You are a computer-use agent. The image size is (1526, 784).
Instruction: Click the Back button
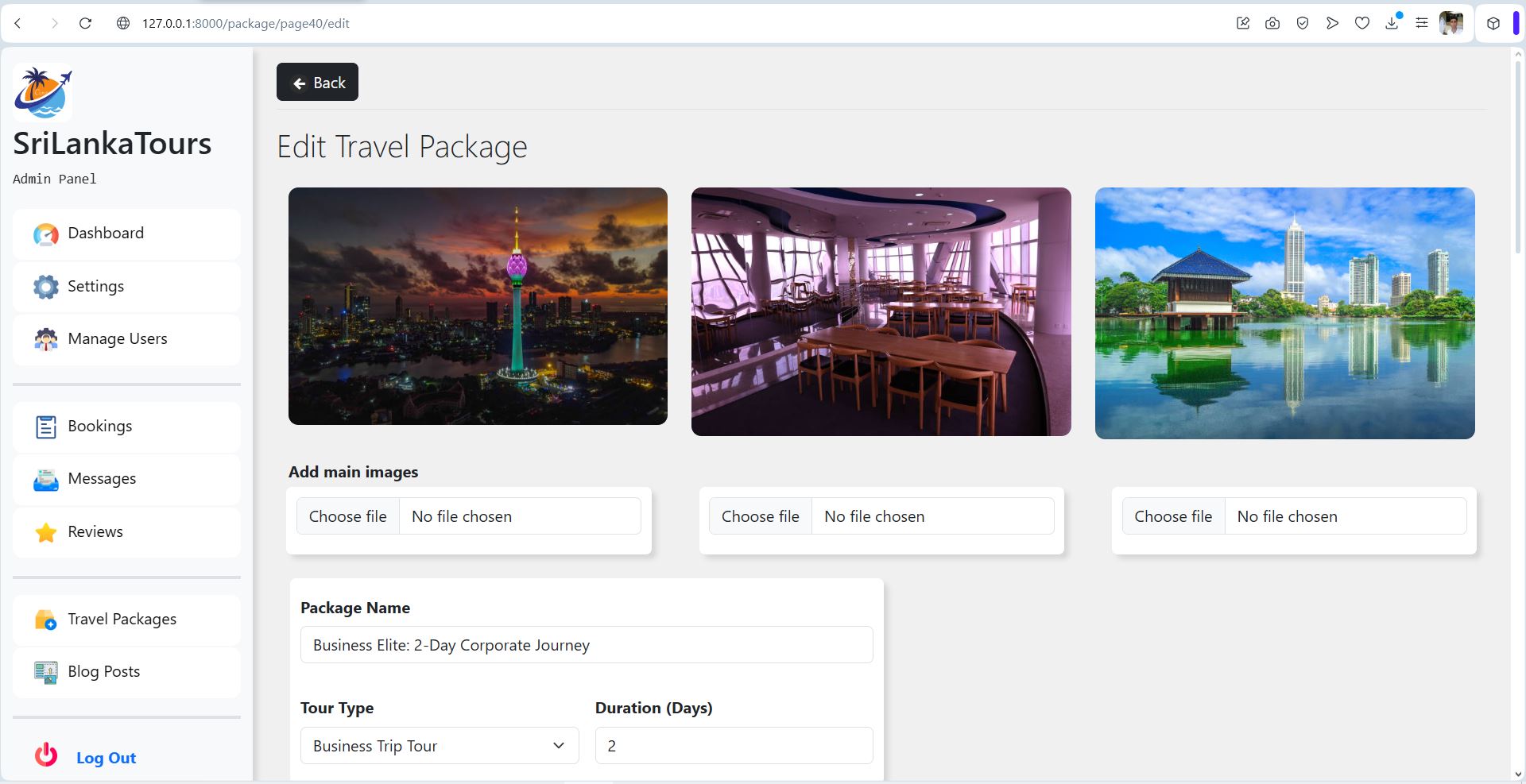[x=317, y=82]
